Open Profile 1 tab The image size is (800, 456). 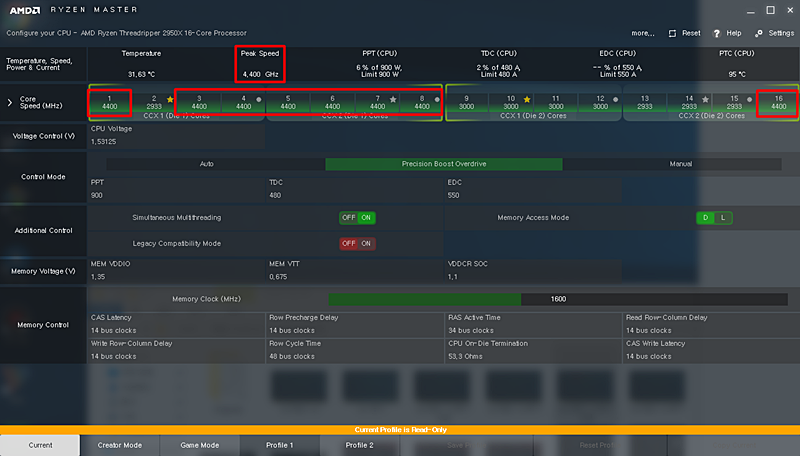coord(280,445)
